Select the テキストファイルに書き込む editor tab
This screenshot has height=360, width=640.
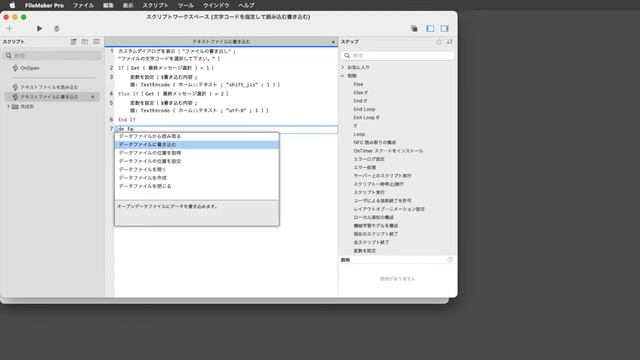pyautogui.click(x=221, y=42)
